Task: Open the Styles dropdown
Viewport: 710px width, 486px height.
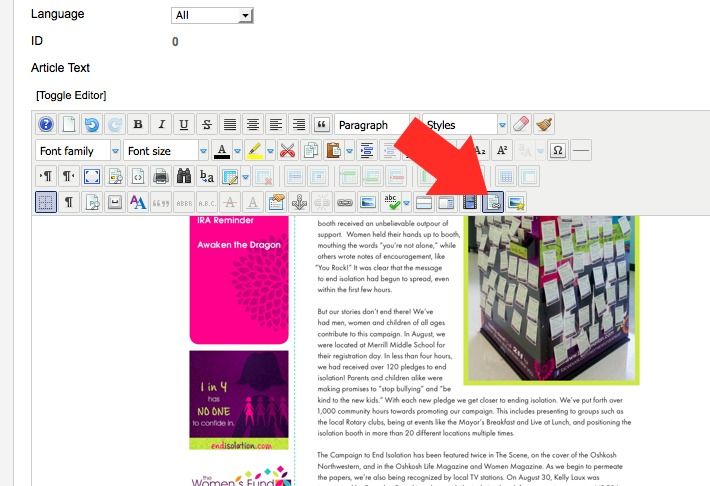Action: click(x=465, y=125)
